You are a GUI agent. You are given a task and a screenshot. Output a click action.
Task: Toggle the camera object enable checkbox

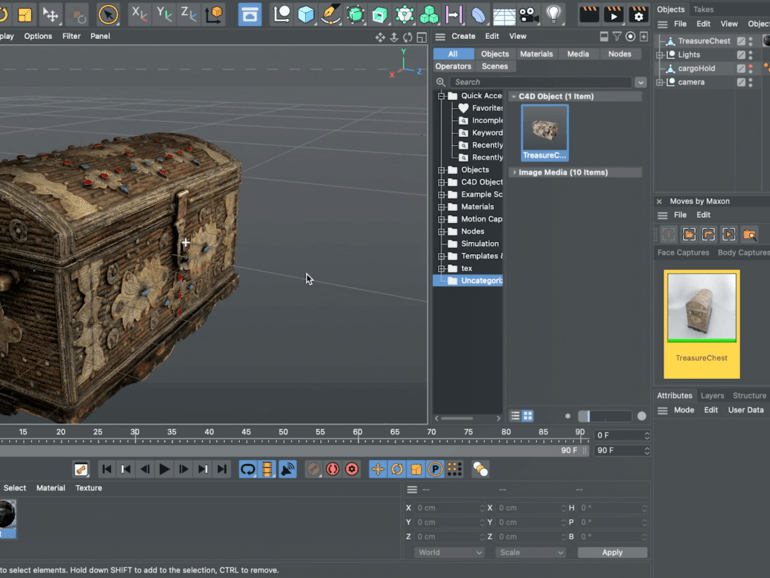tap(741, 82)
